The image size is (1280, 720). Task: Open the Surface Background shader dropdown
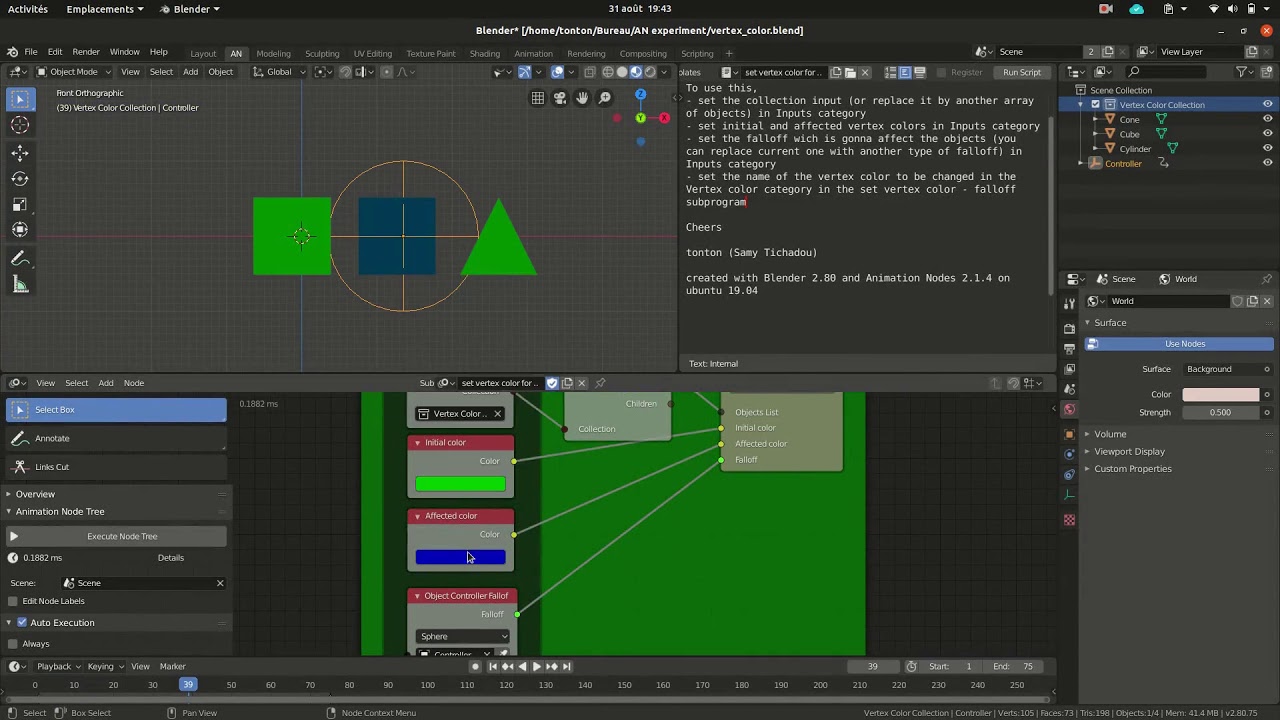pos(1227,369)
